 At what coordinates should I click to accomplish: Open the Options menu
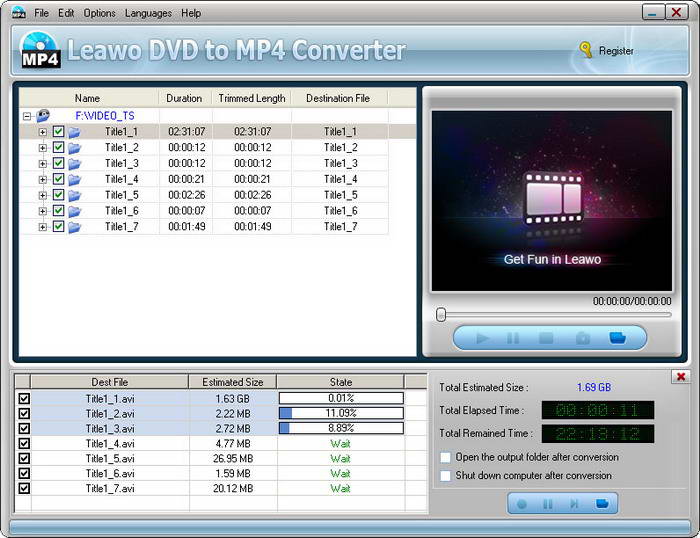pos(100,13)
